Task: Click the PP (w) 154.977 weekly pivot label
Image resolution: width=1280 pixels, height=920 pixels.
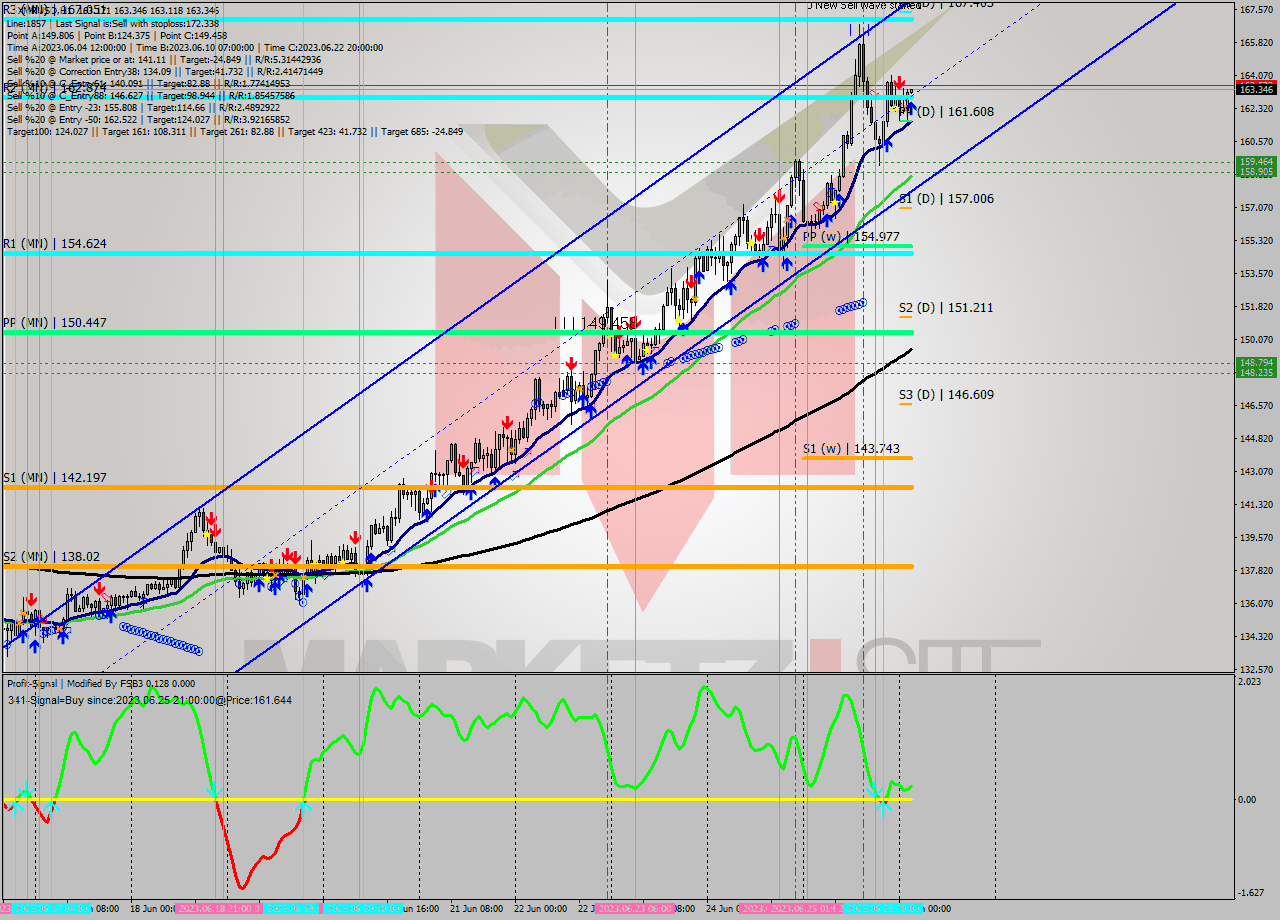Action: 851,236
